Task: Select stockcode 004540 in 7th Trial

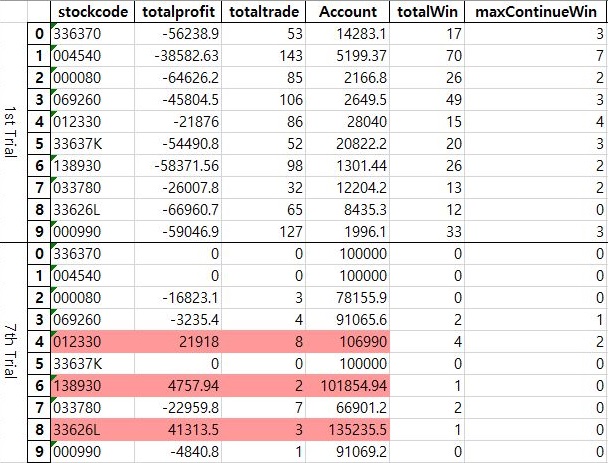Action: (x=92, y=276)
